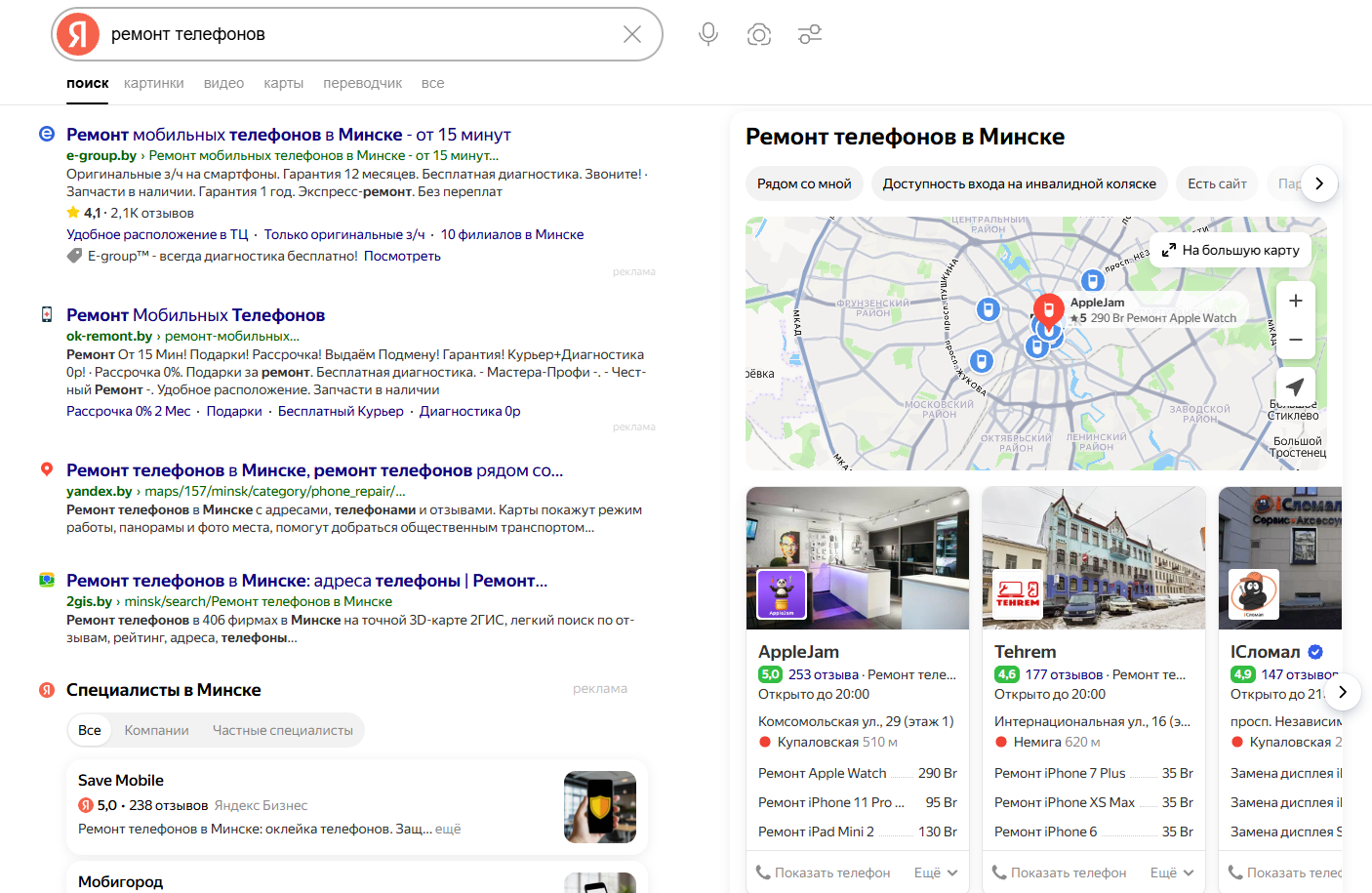Show next business cards with the arrow
Screen dimensions: 1372x893
click(x=1343, y=692)
